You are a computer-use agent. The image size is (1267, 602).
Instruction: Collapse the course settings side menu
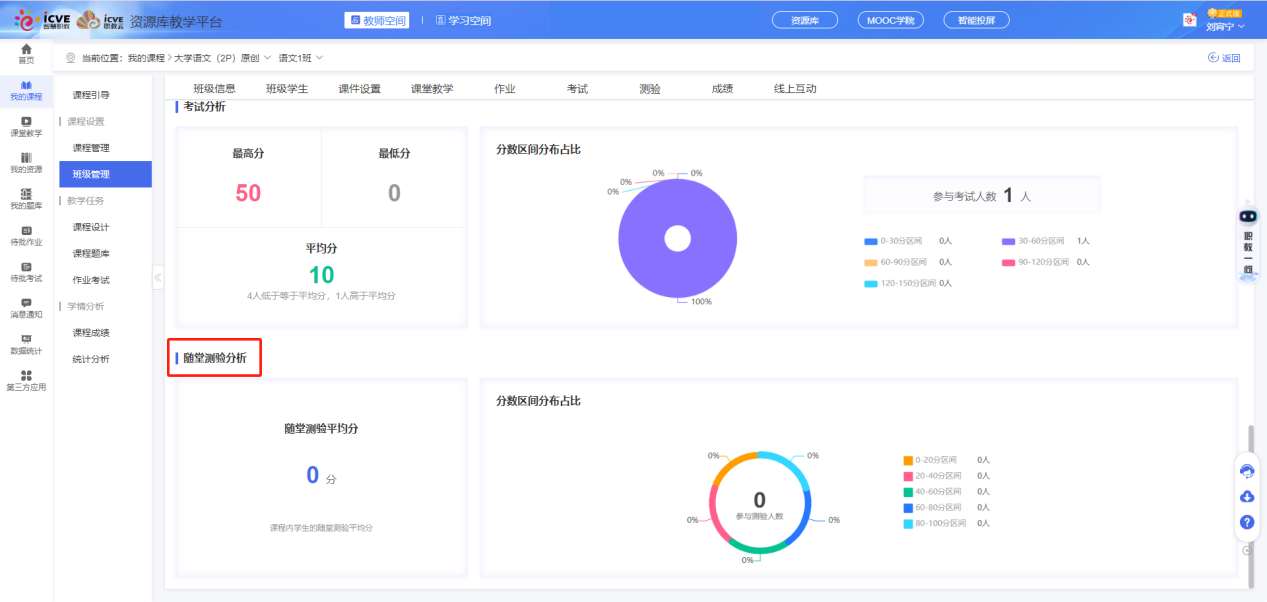tap(158, 279)
